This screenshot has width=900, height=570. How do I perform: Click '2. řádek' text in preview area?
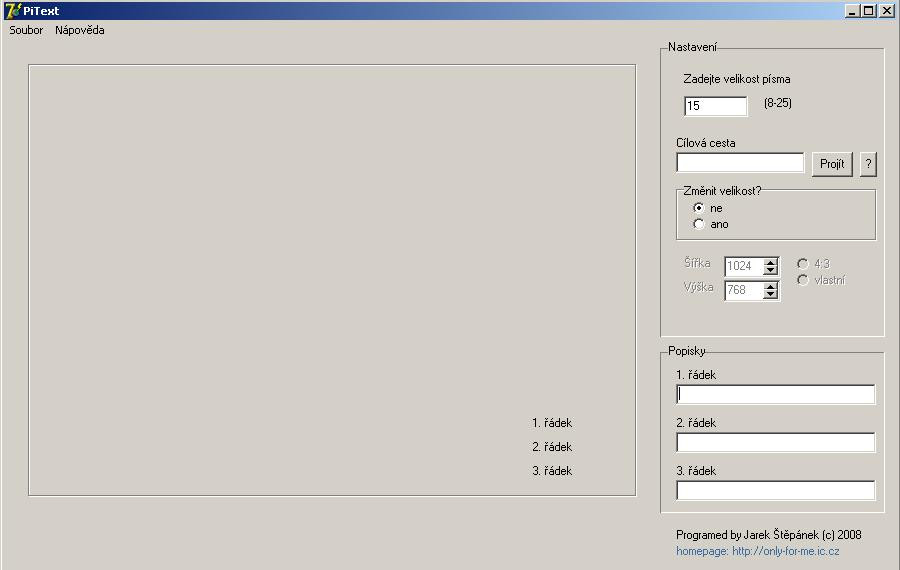pyautogui.click(x=552, y=447)
